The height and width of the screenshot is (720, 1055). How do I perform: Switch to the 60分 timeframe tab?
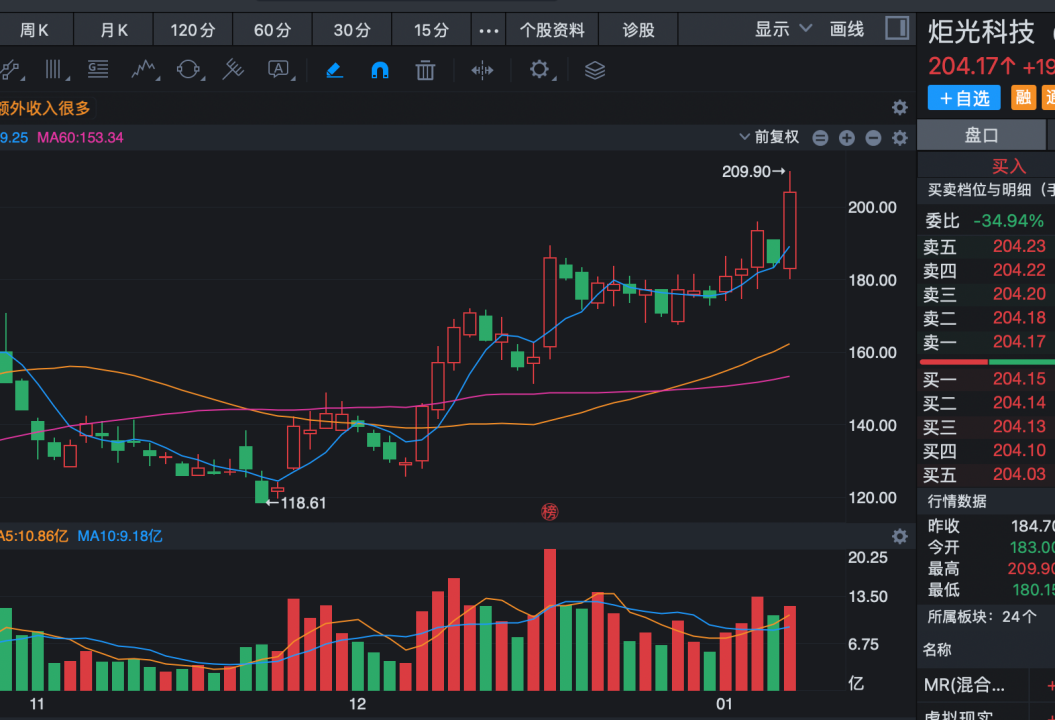[x=272, y=30]
